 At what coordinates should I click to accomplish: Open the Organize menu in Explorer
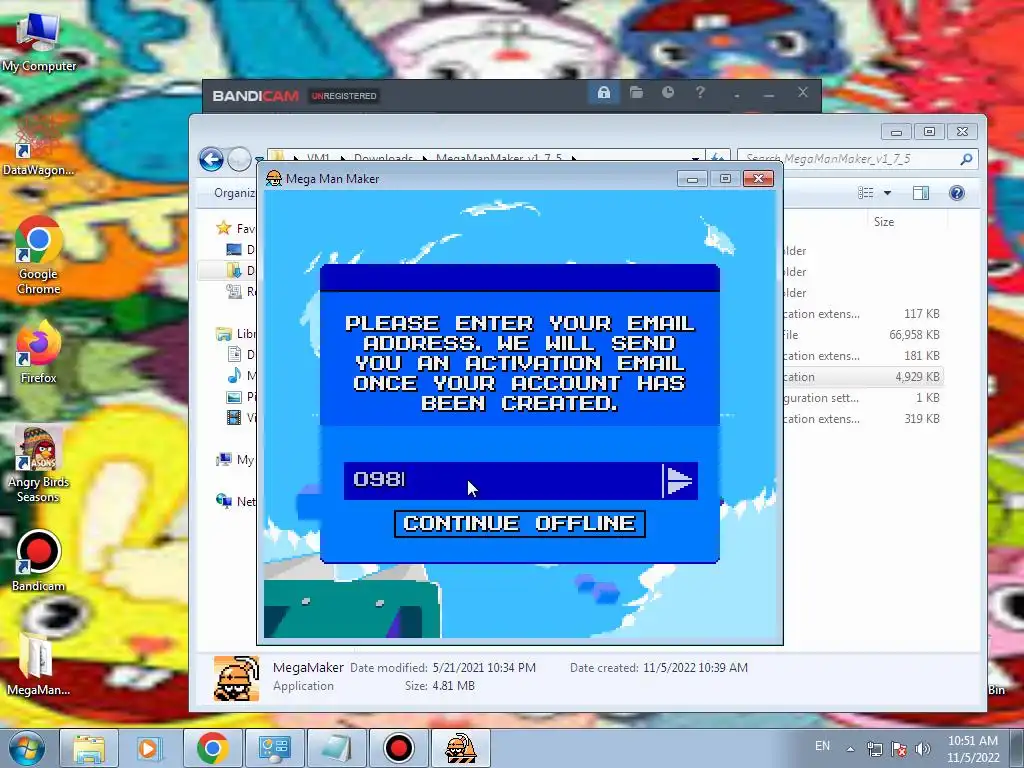coord(234,193)
